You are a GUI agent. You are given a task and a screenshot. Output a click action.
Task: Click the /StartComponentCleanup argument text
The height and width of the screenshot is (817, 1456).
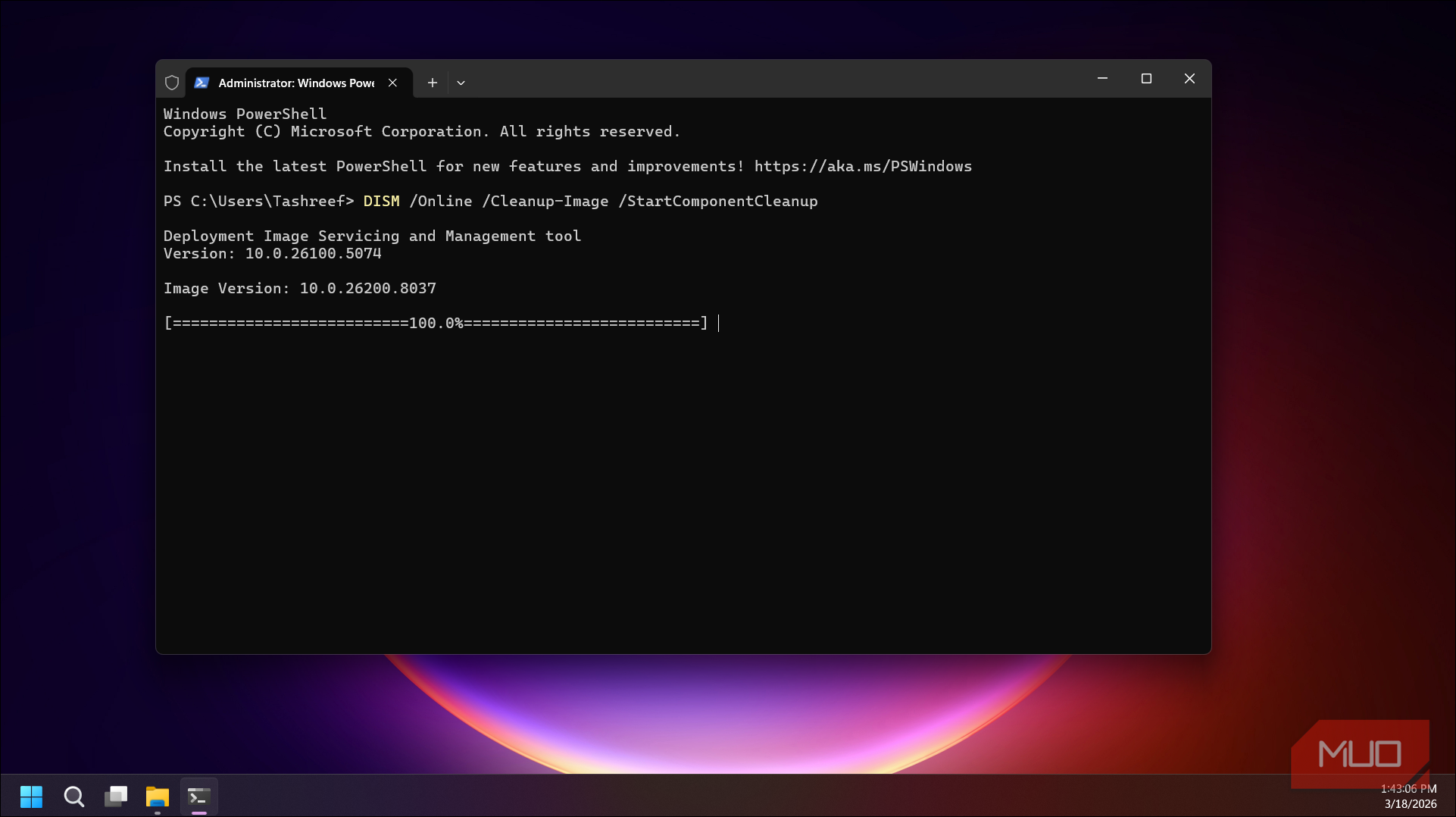718,201
